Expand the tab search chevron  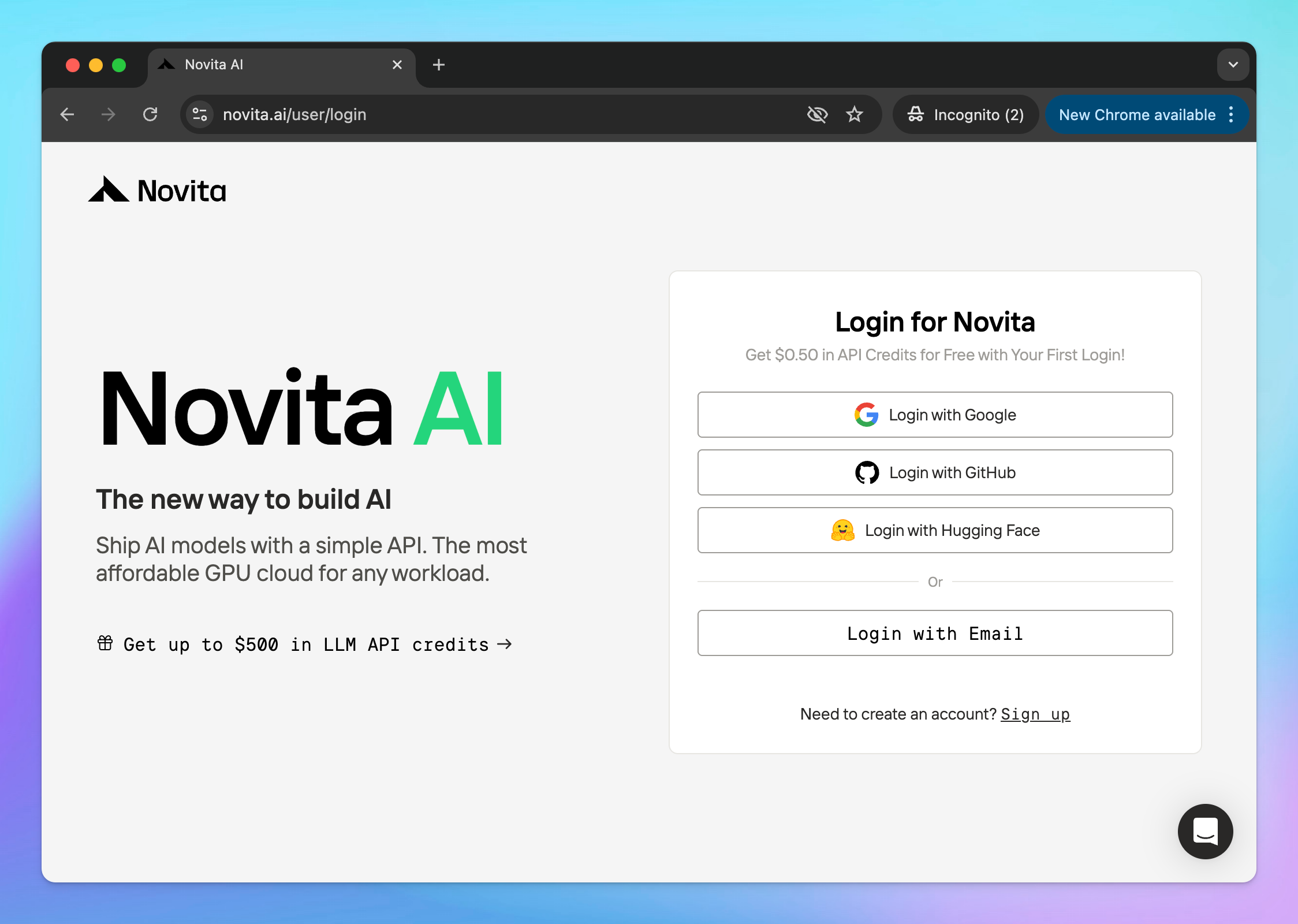pos(1233,65)
